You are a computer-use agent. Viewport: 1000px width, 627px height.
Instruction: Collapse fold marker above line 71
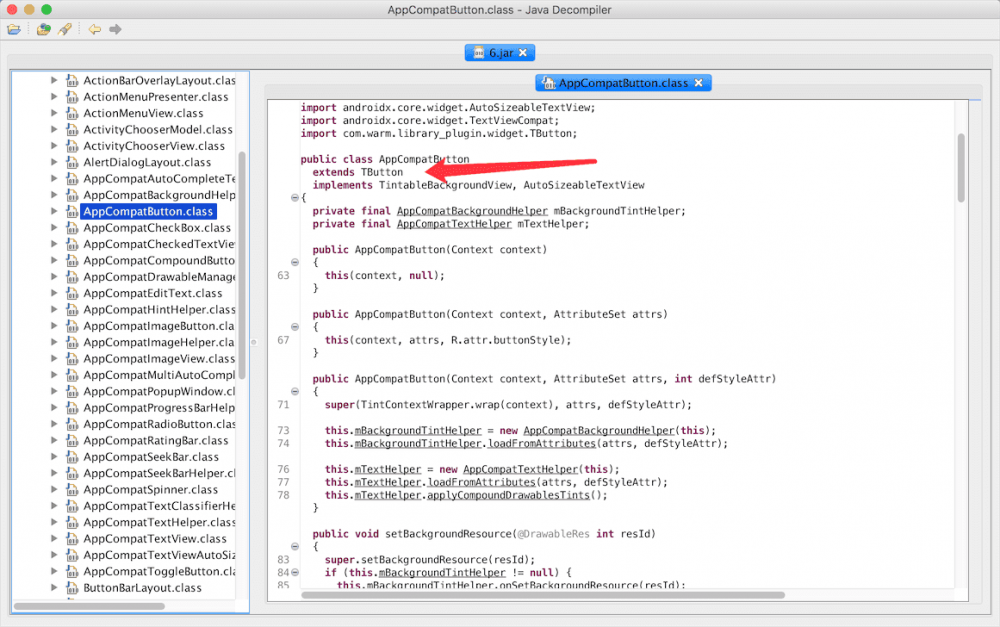[295, 391]
